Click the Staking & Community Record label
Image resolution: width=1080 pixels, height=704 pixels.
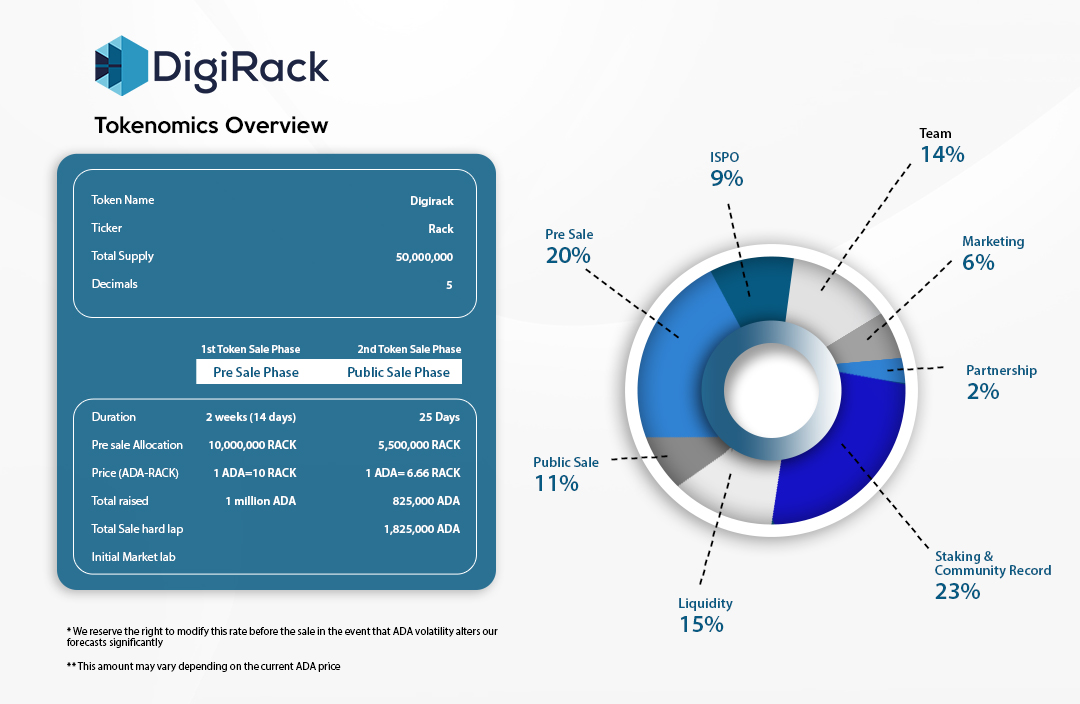point(993,563)
